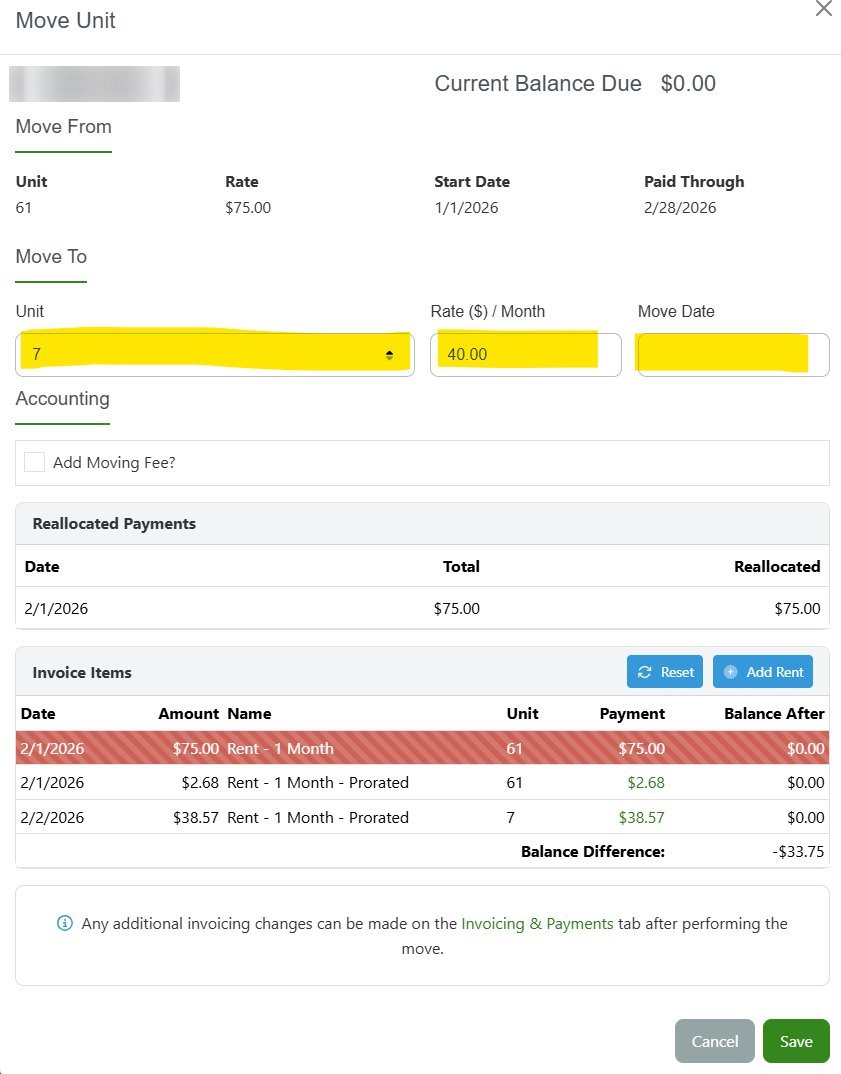Click the Move To section heading
Screen dimensions: 841x1074
51,257
